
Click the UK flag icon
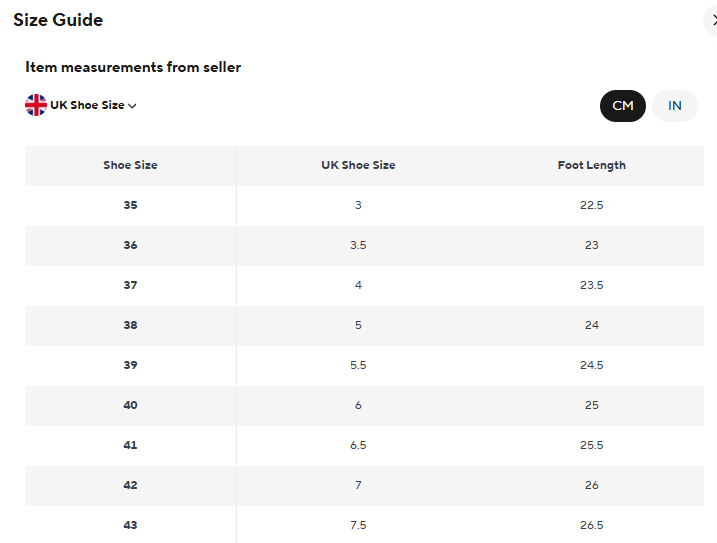[36, 105]
